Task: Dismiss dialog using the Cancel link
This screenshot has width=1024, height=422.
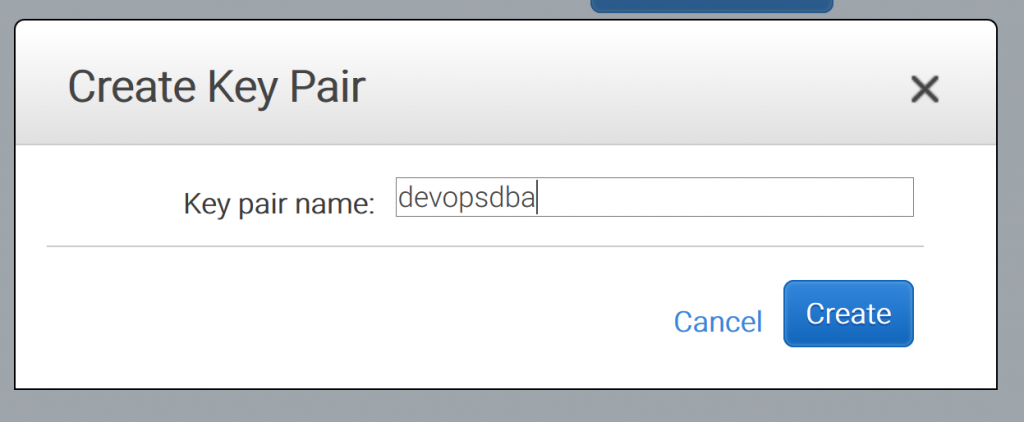Action: [x=718, y=321]
